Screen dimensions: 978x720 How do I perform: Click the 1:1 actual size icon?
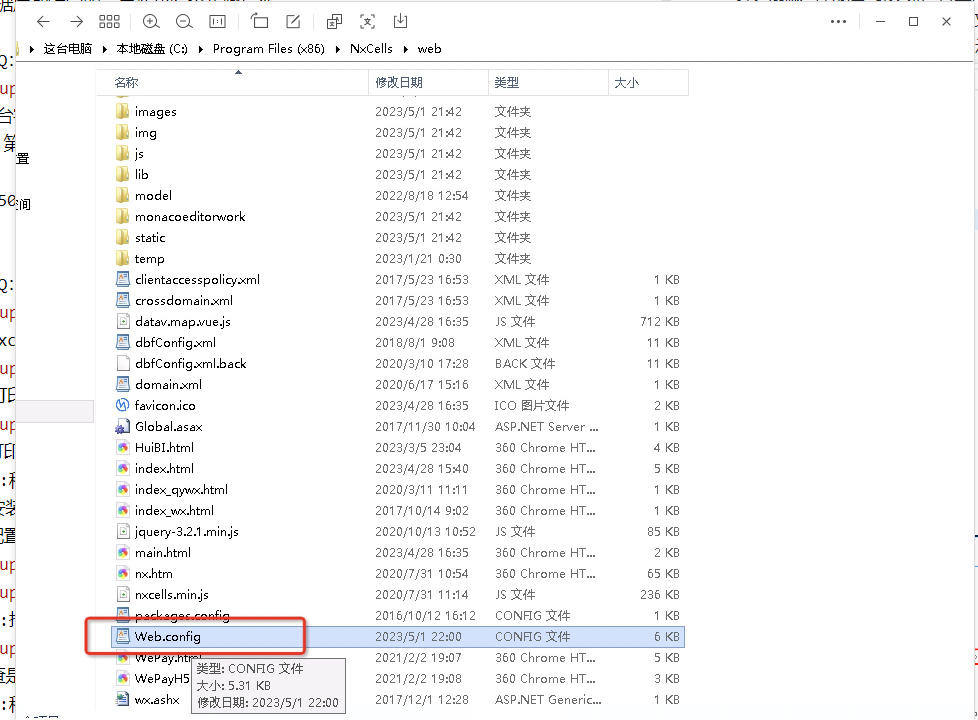217,21
